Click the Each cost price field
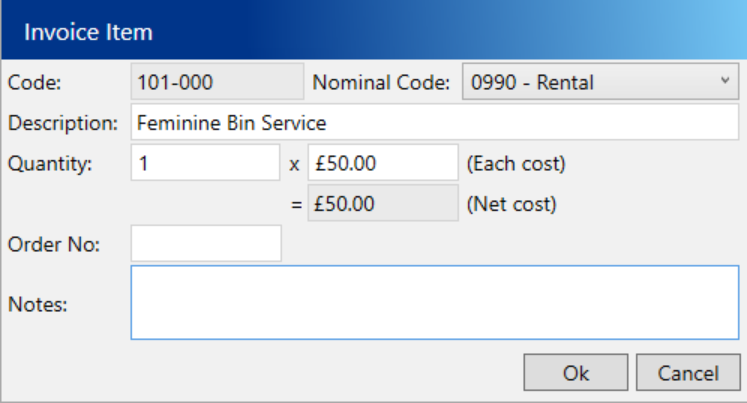The image size is (747, 403). 382,163
